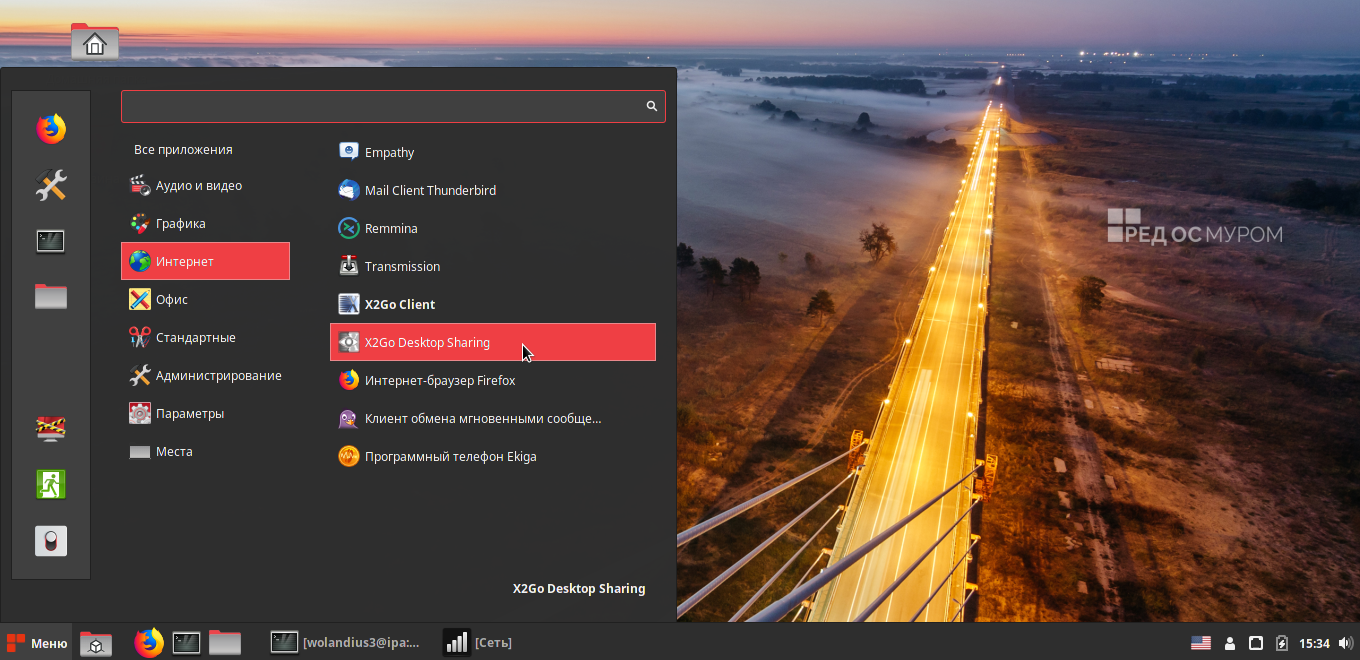This screenshot has width=1360, height=660.
Task: Open Mail Client Thunderbird
Action: pyautogui.click(x=430, y=190)
